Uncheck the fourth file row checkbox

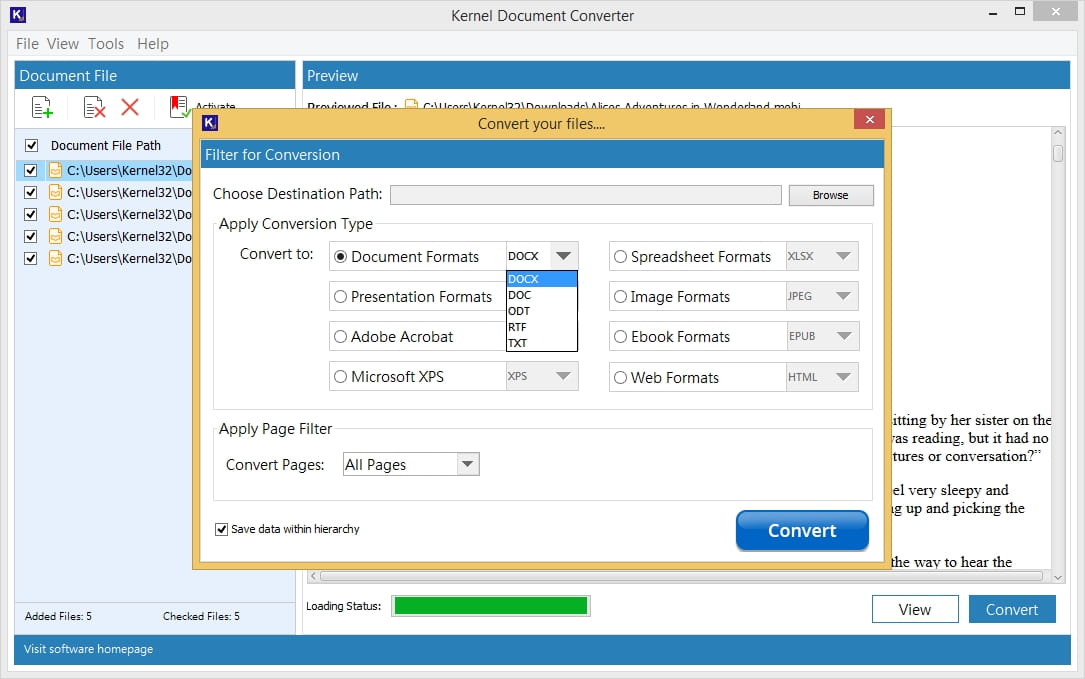tap(30, 237)
